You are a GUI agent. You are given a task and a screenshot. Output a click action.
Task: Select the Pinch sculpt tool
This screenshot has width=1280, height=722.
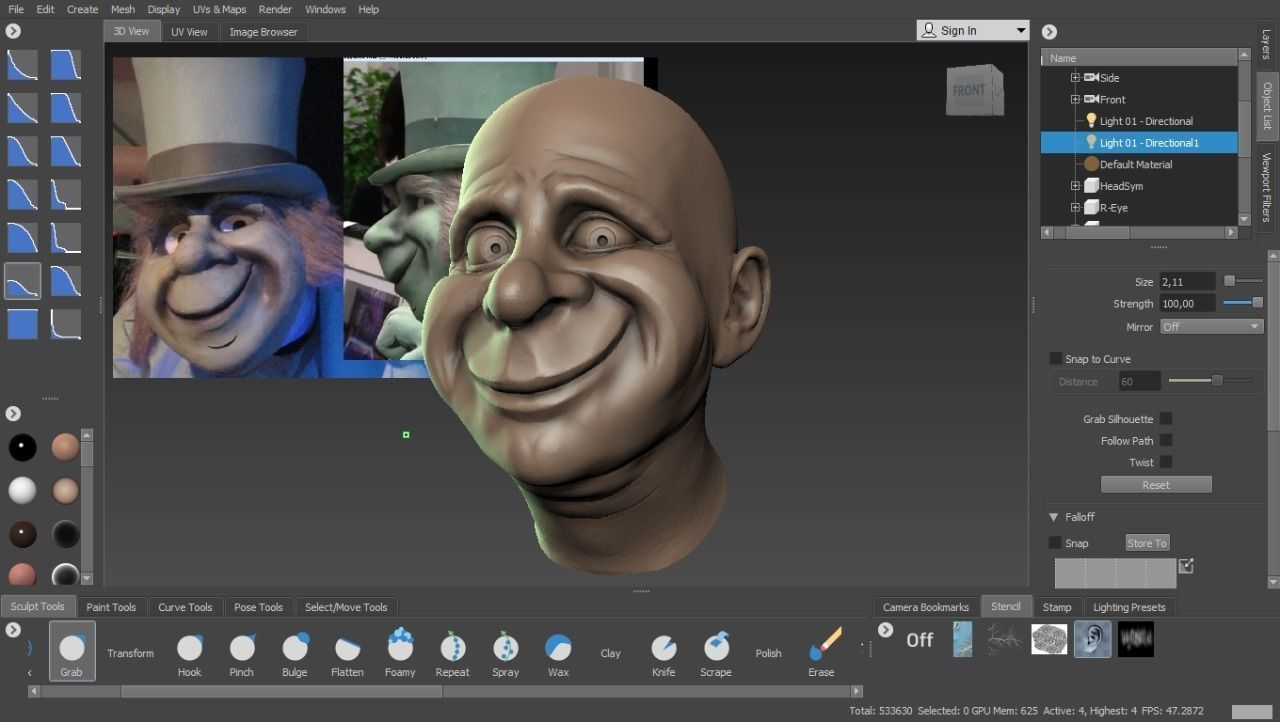[242, 653]
